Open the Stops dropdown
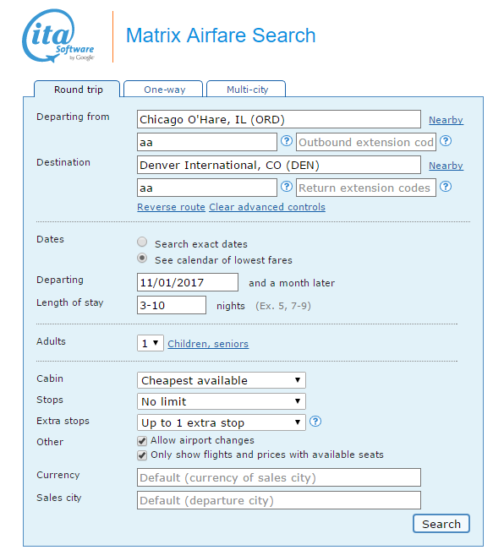 pyautogui.click(x=221, y=401)
